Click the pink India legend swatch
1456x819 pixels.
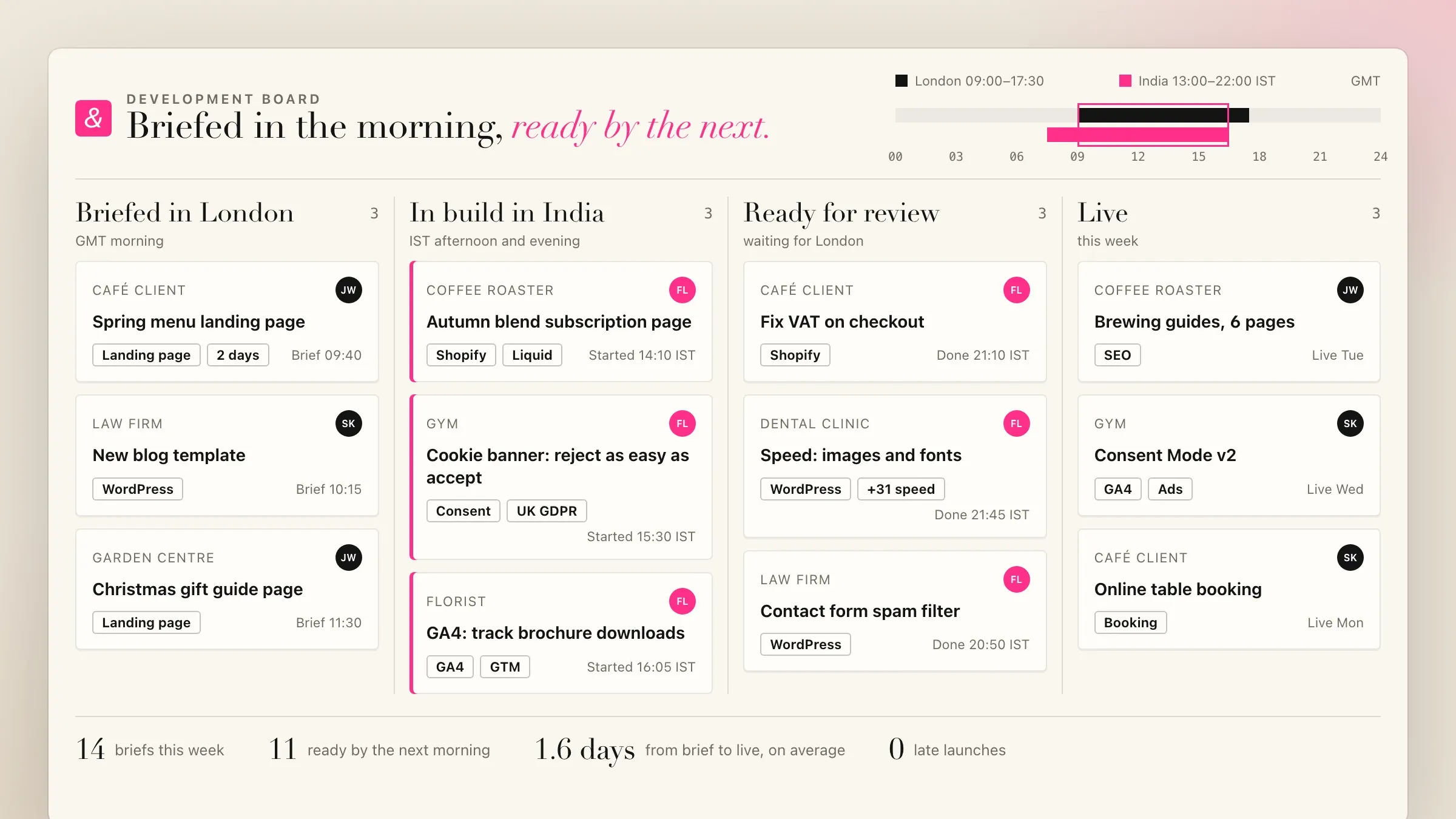[1125, 81]
